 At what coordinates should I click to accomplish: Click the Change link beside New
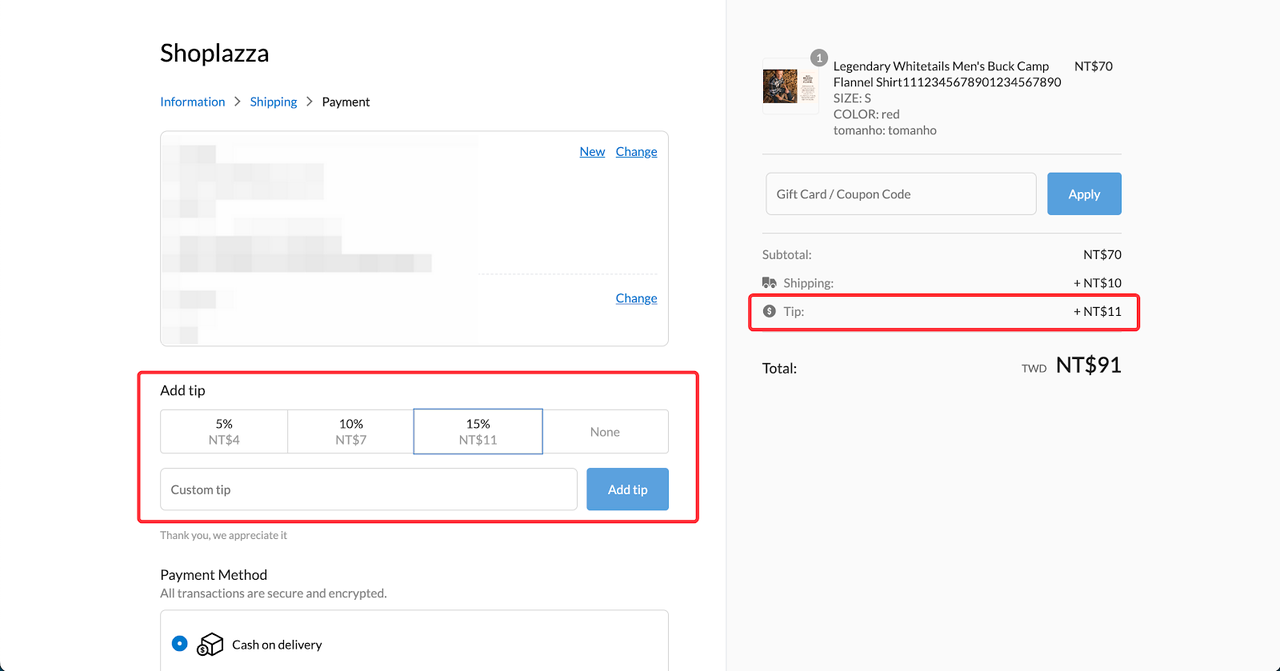(x=636, y=152)
